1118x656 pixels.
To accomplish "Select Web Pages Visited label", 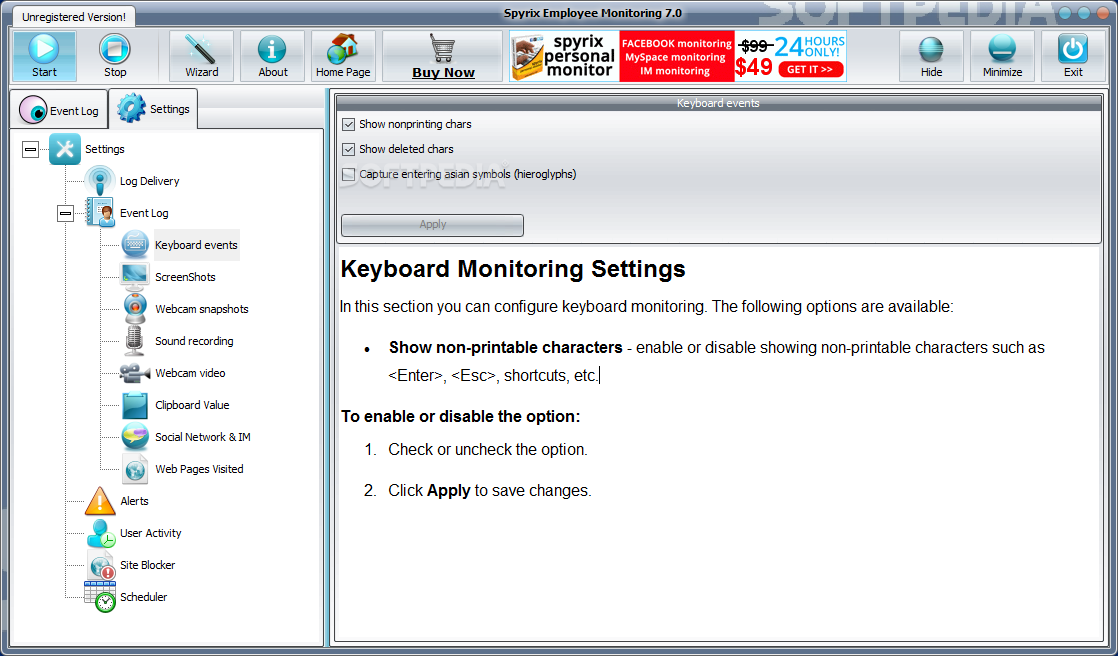I will tap(200, 469).
